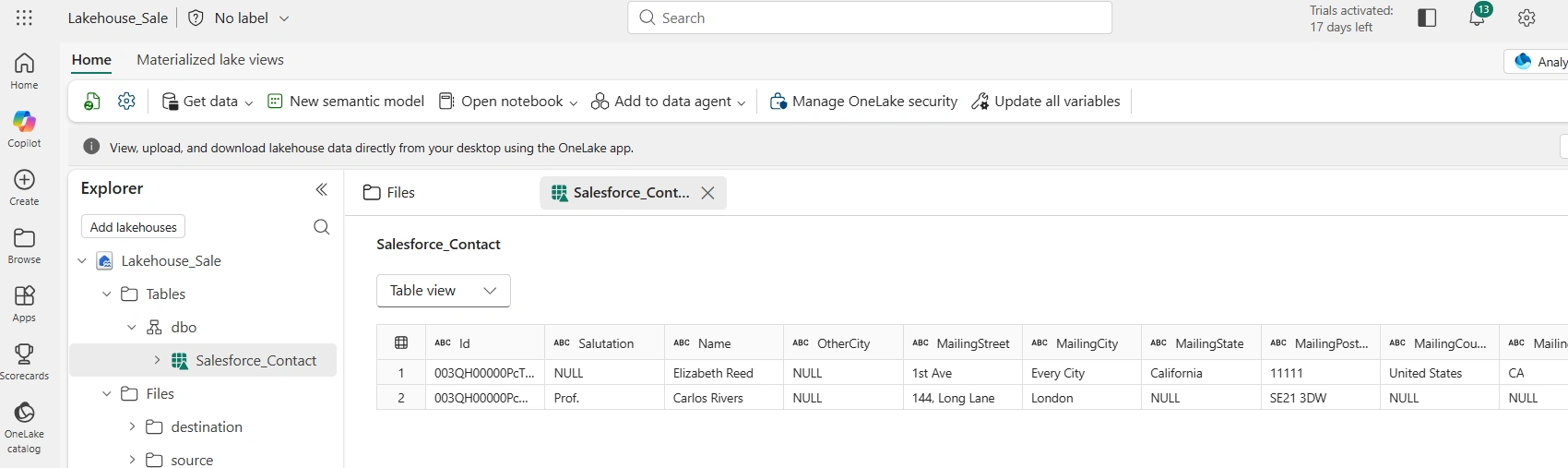Open Create in left navigation

[25, 187]
